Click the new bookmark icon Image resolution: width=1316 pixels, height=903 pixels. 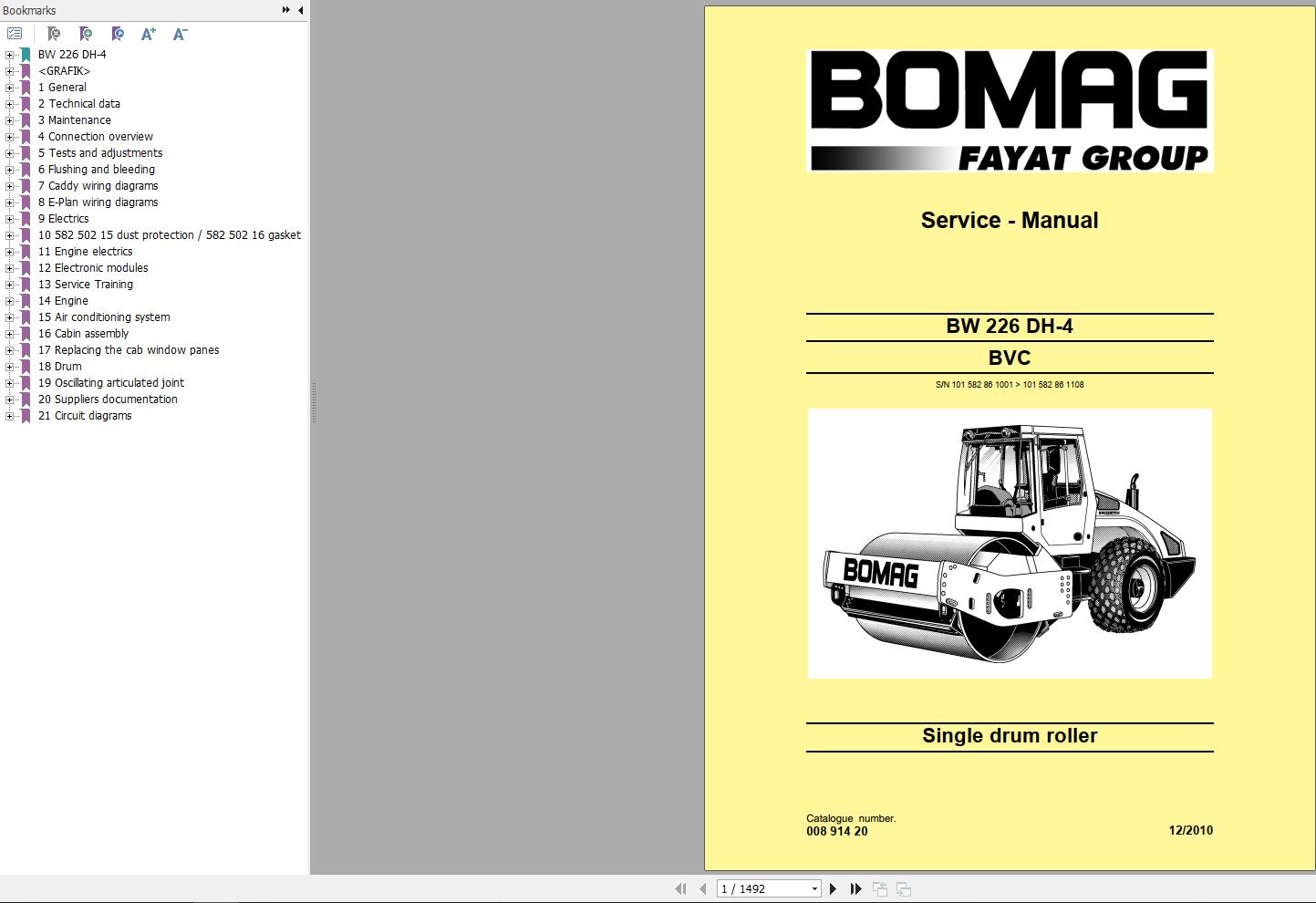click(86, 34)
